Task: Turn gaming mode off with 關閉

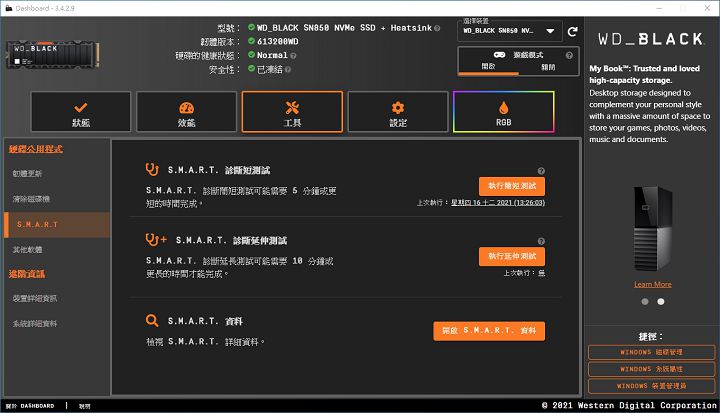Action: [547, 66]
